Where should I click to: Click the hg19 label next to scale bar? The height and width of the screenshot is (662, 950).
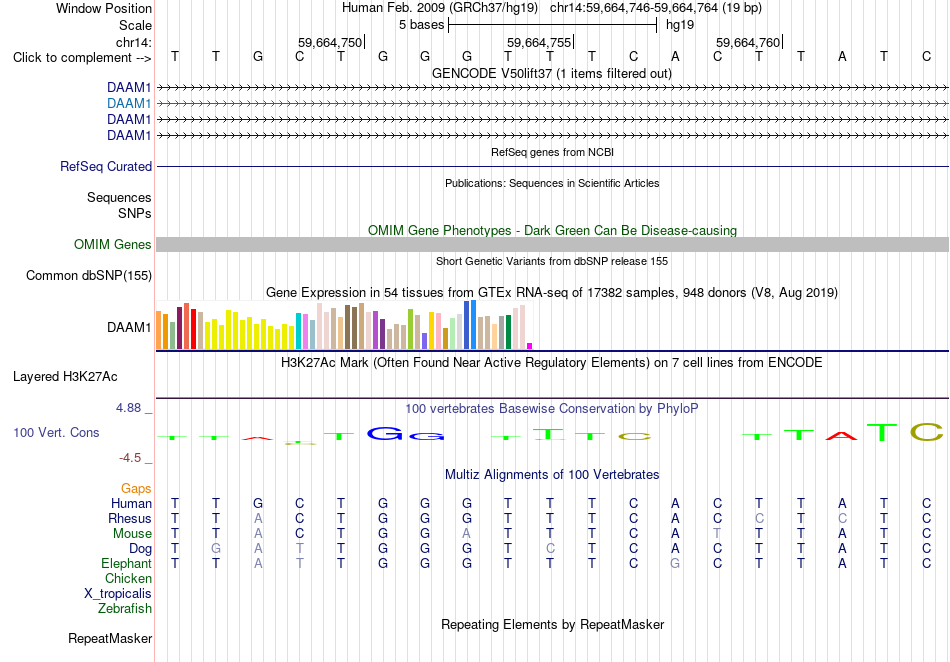click(x=680, y=25)
